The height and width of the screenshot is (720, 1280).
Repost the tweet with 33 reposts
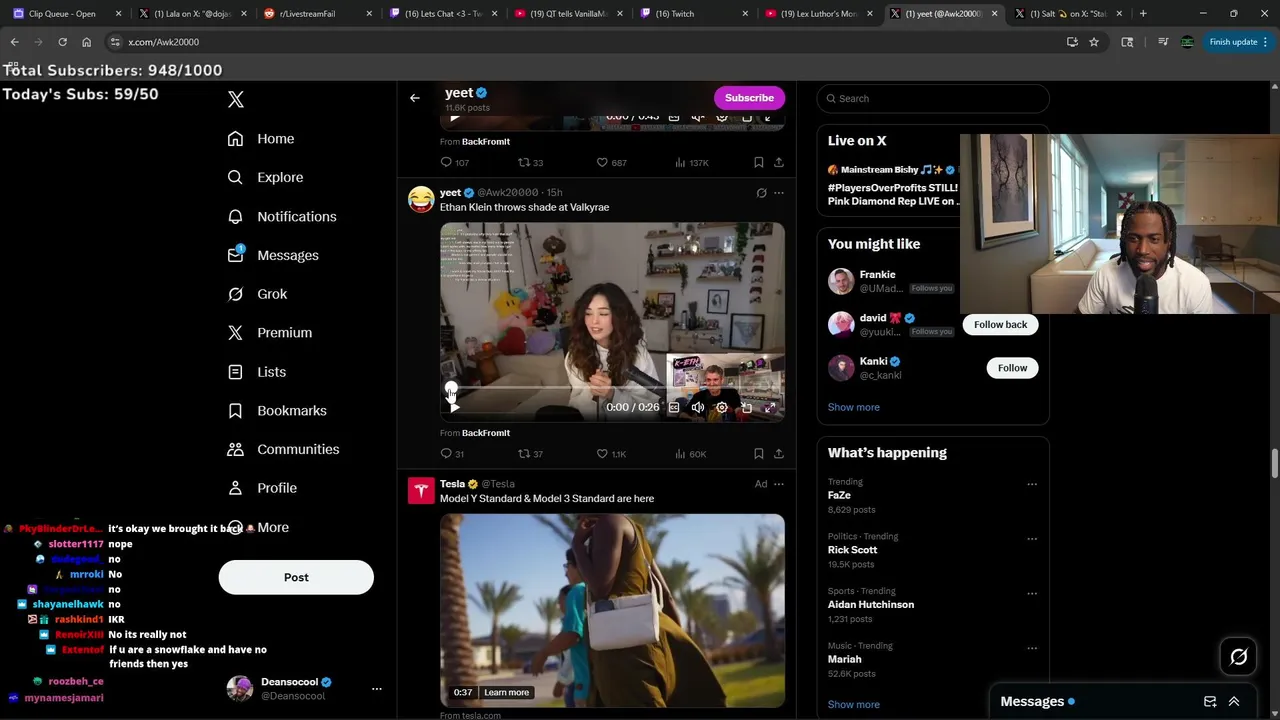[530, 162]
